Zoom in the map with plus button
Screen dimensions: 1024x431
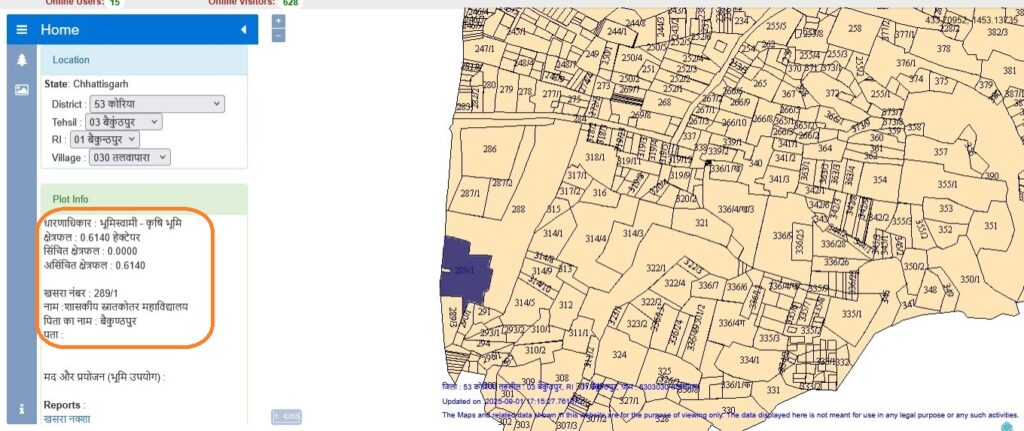click(278, 20)
